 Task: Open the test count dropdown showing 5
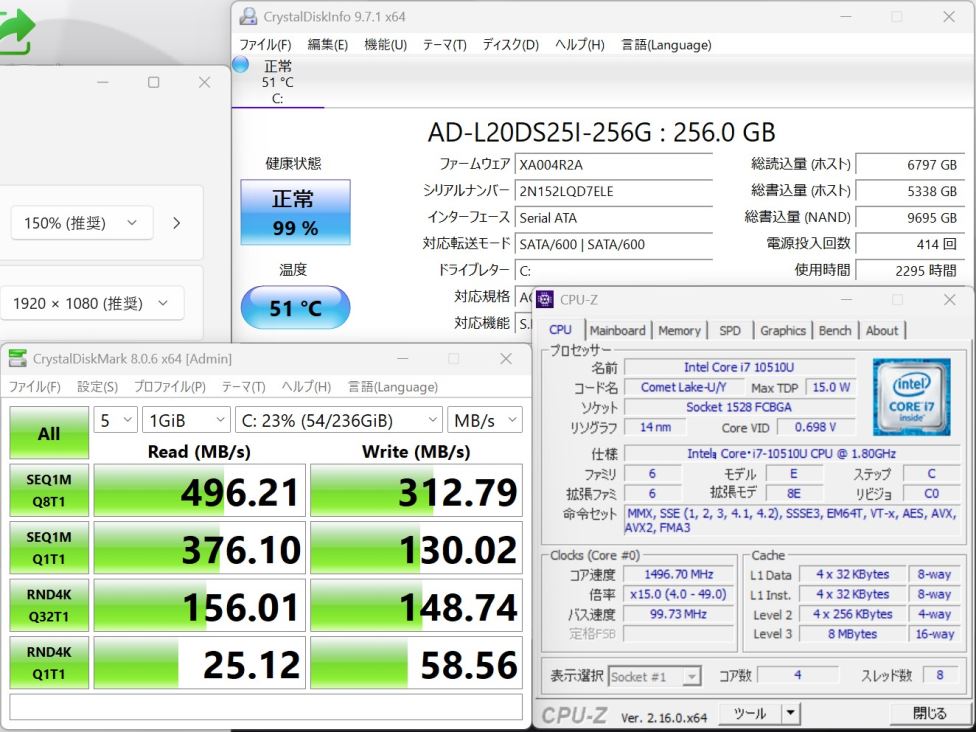[x=115, y=421]
